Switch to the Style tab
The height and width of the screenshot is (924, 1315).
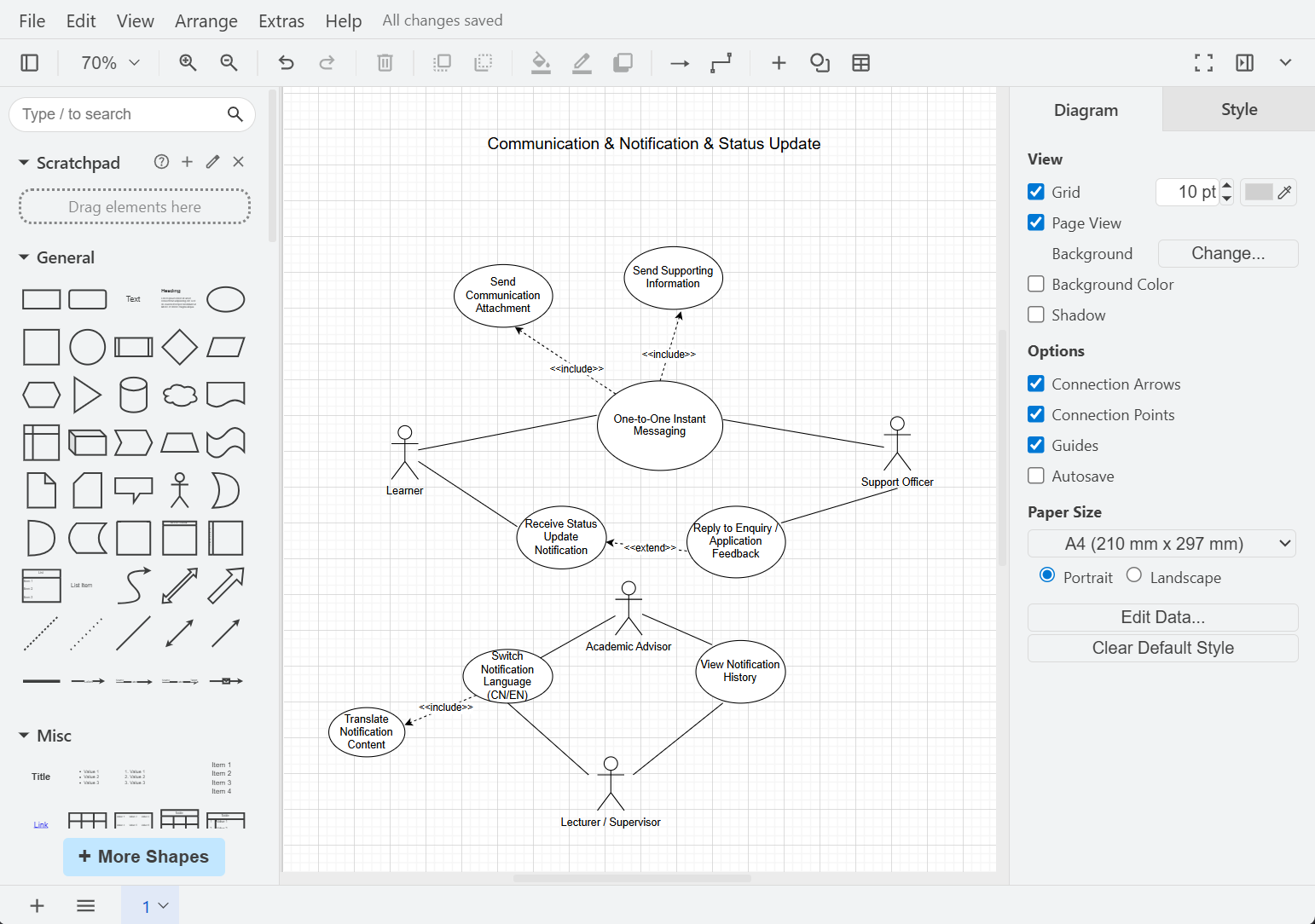[x=1239, y=109]
